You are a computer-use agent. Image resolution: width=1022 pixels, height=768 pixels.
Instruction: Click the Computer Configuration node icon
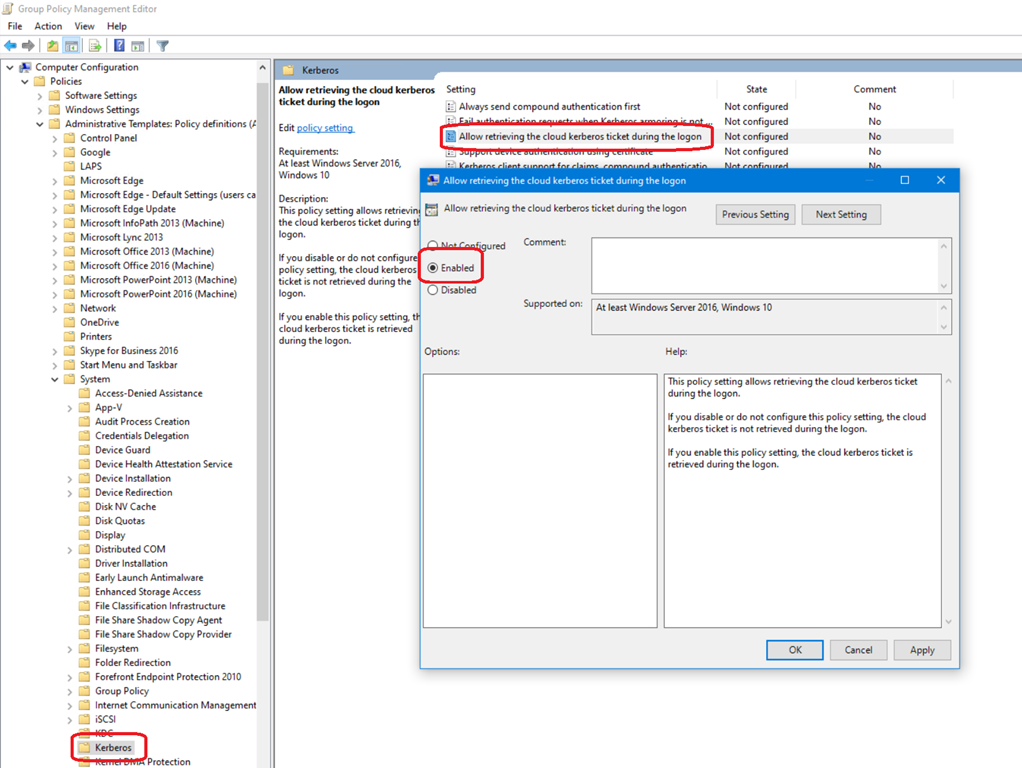tap(25, 67)
